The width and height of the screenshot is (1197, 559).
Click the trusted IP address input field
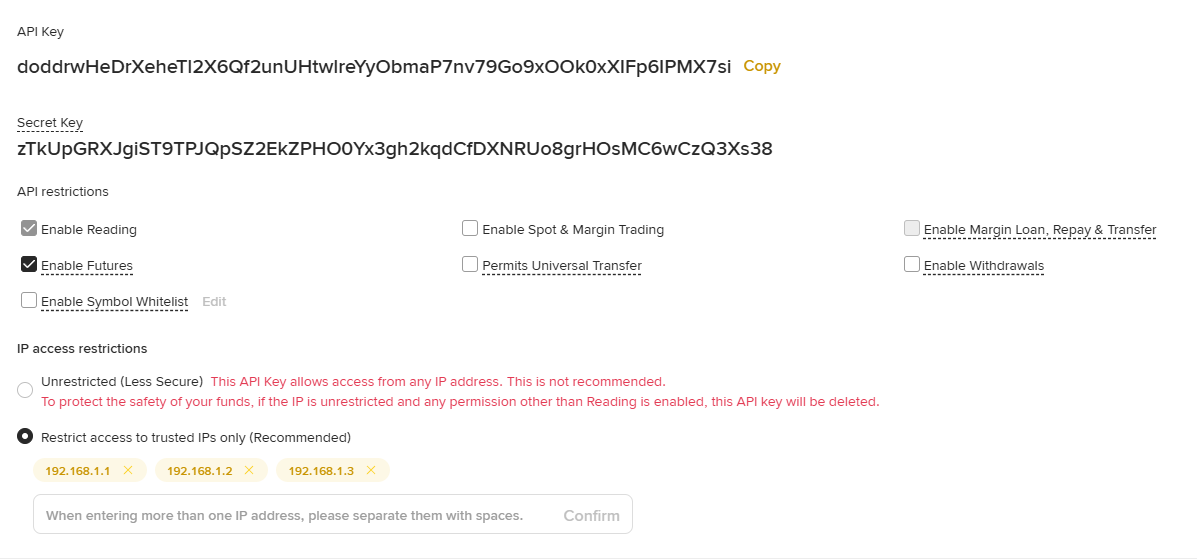[x=290, y=515]
